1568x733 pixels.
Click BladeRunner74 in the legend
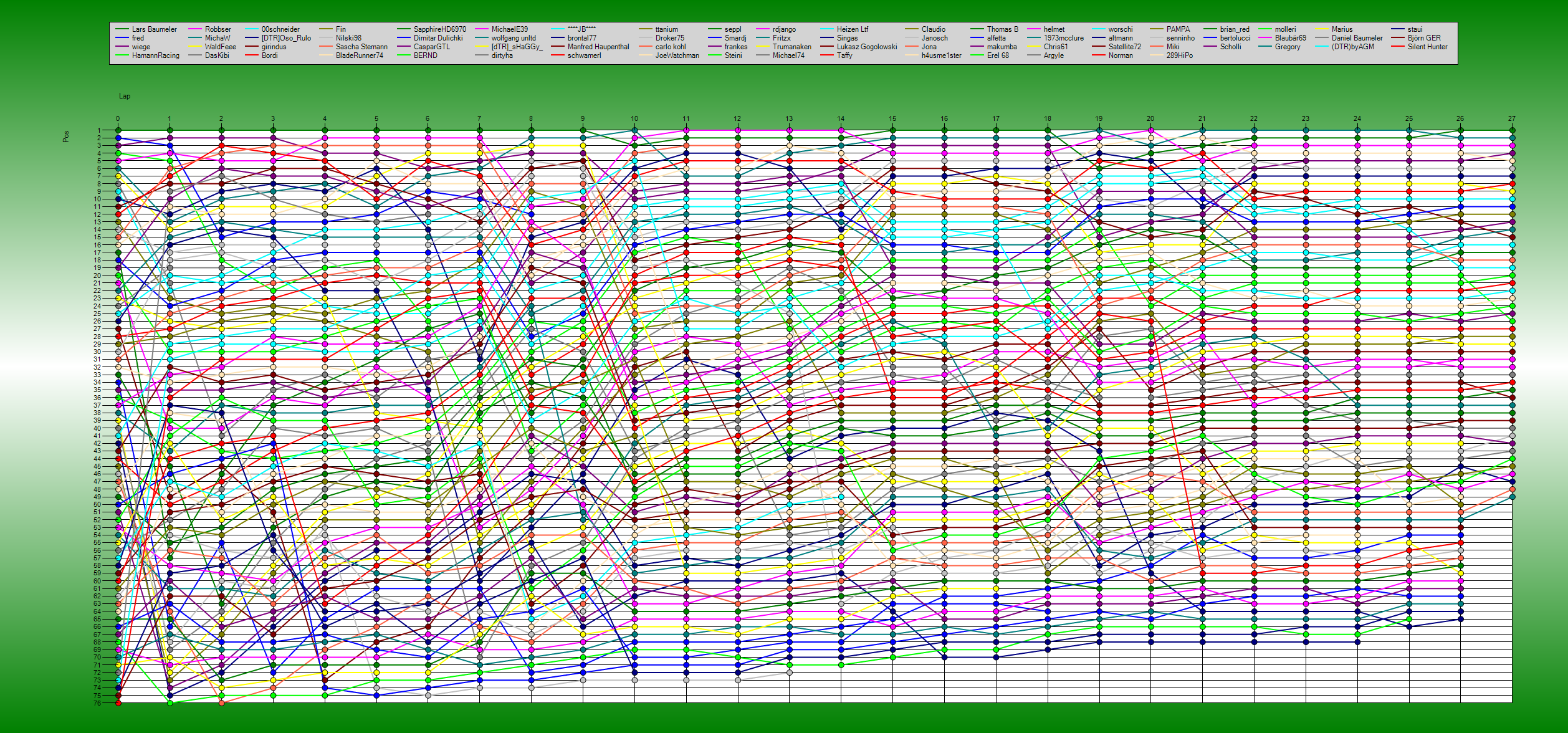coord(359,55)
